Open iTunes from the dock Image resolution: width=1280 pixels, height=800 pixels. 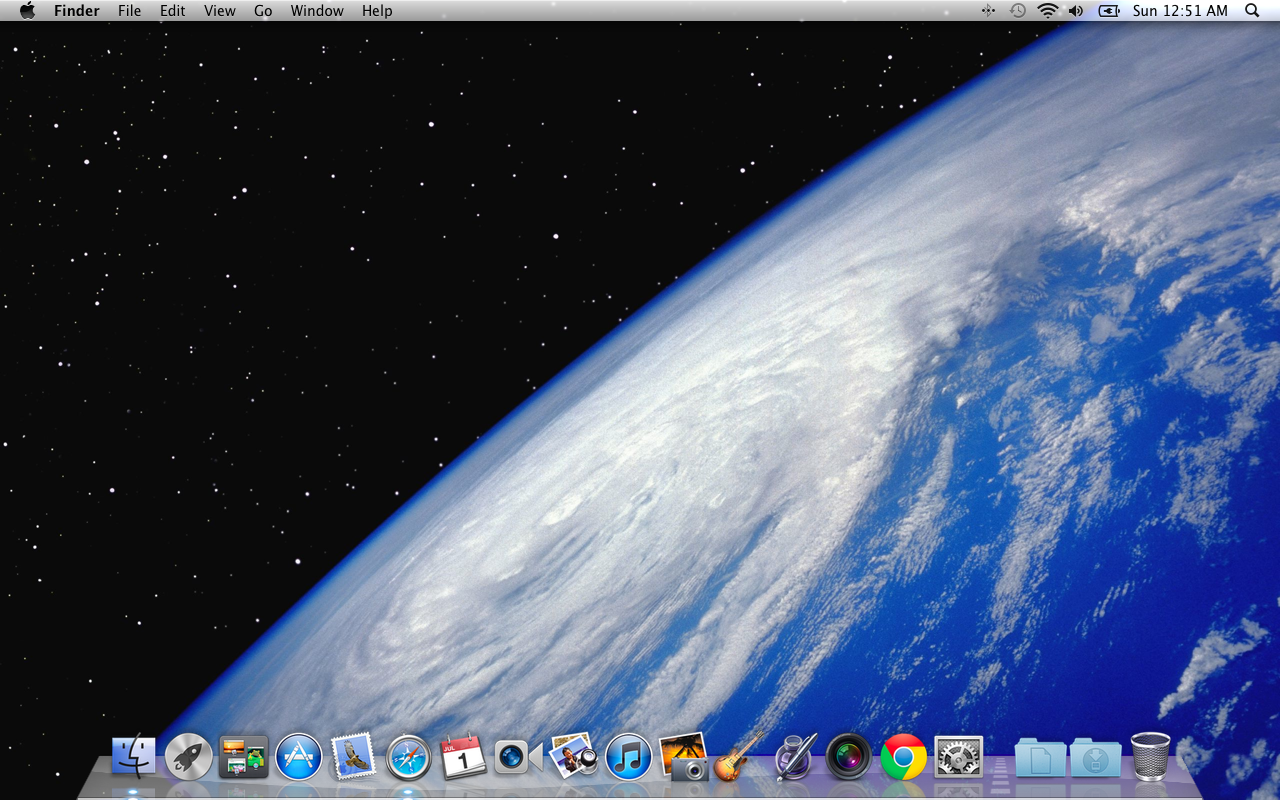point(628,756)
